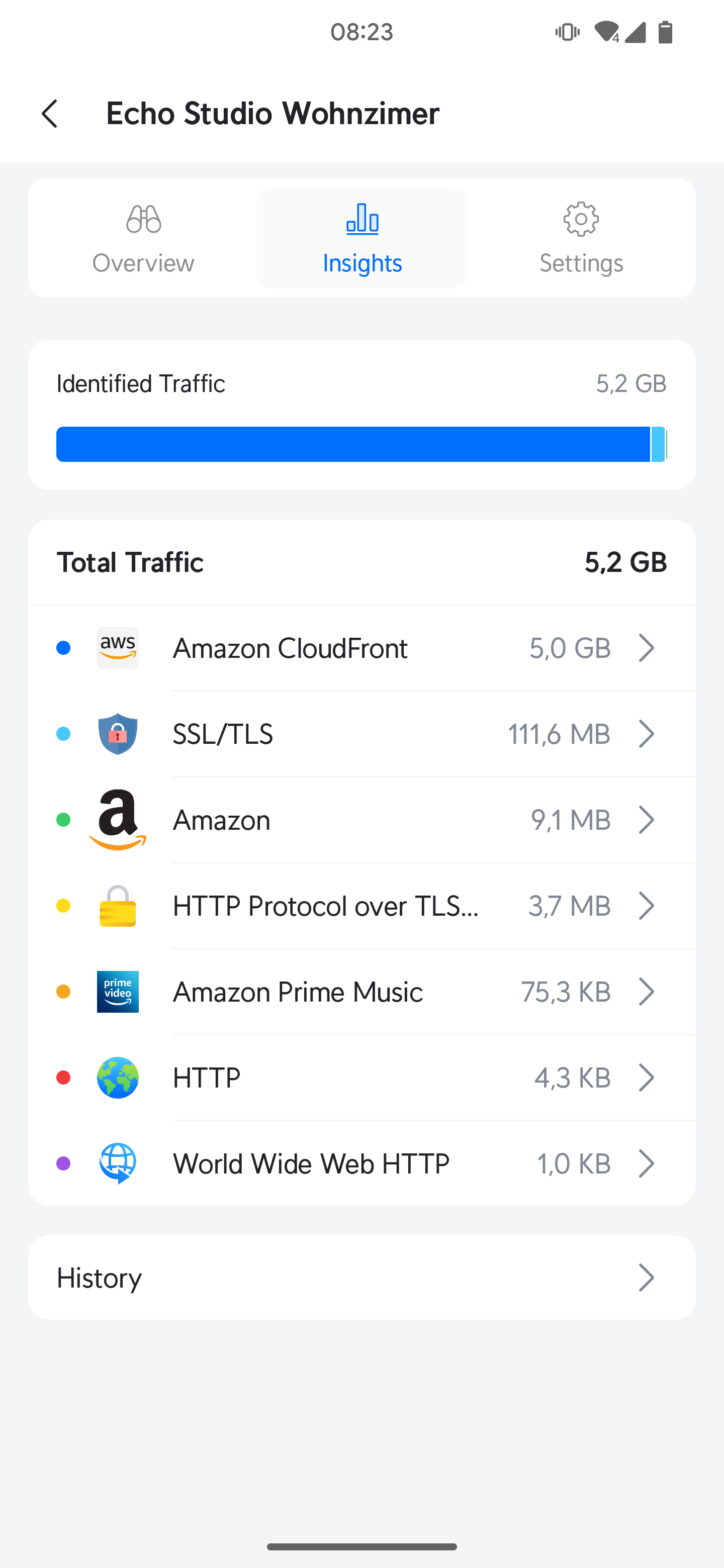Viewport: 724px width, 1568px height.
Task: Tap the yellow padlock HTTP over TLS icon
Action: click(x=118, y=906)
